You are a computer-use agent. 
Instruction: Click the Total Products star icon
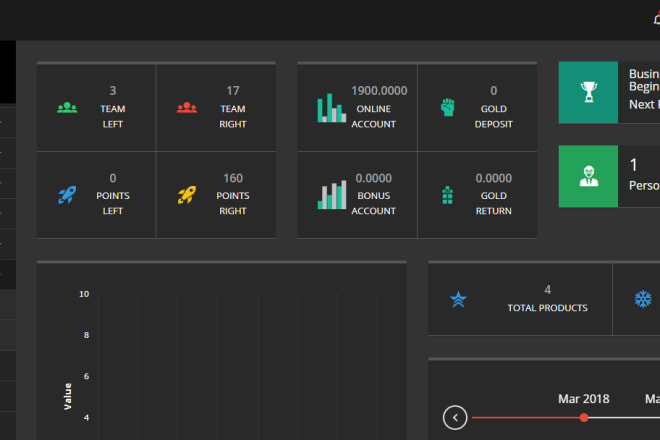pyautogui.click(x=458, y=299)
